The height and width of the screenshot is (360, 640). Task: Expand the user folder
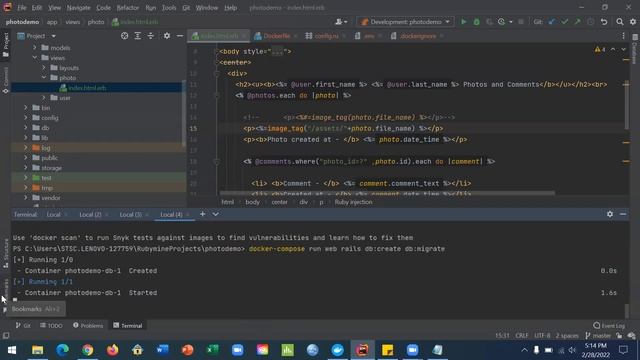[44, 98]
